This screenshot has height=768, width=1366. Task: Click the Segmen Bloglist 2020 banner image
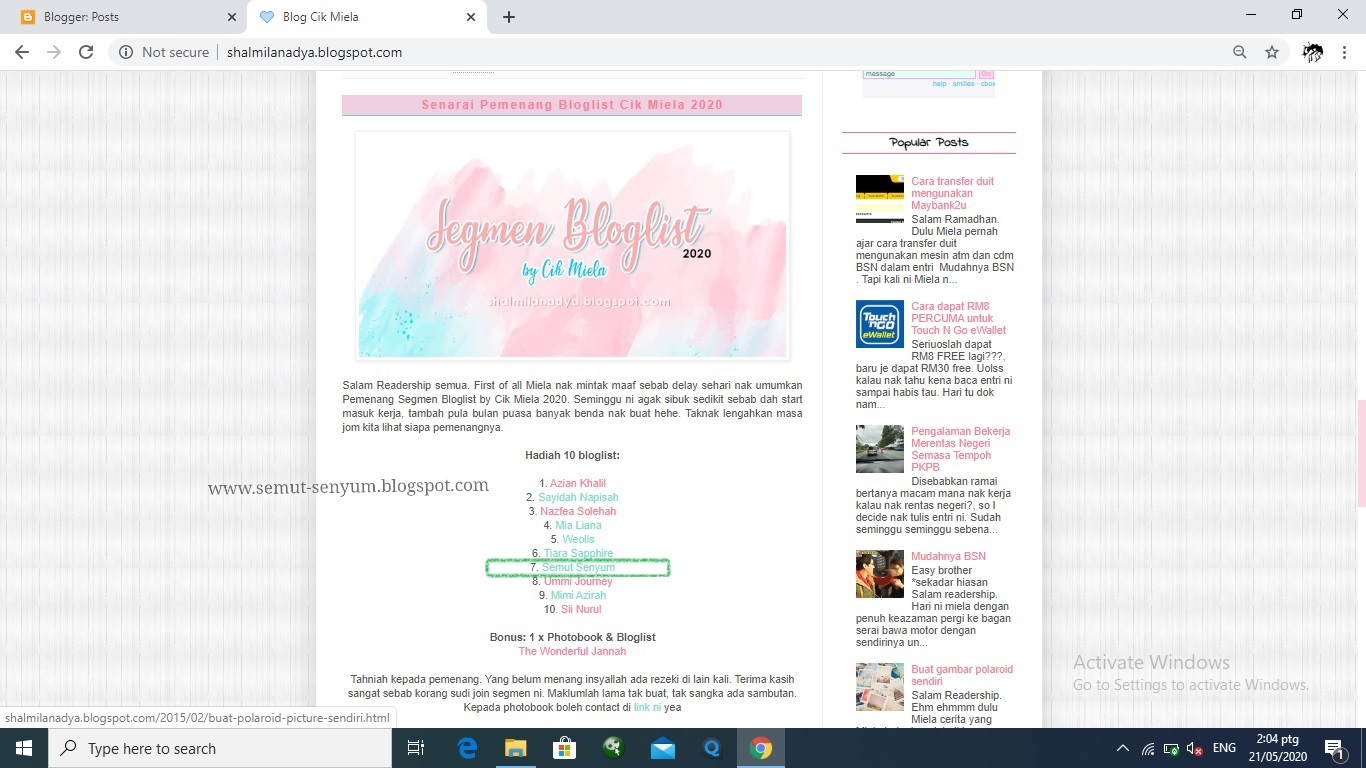(572, 246)
